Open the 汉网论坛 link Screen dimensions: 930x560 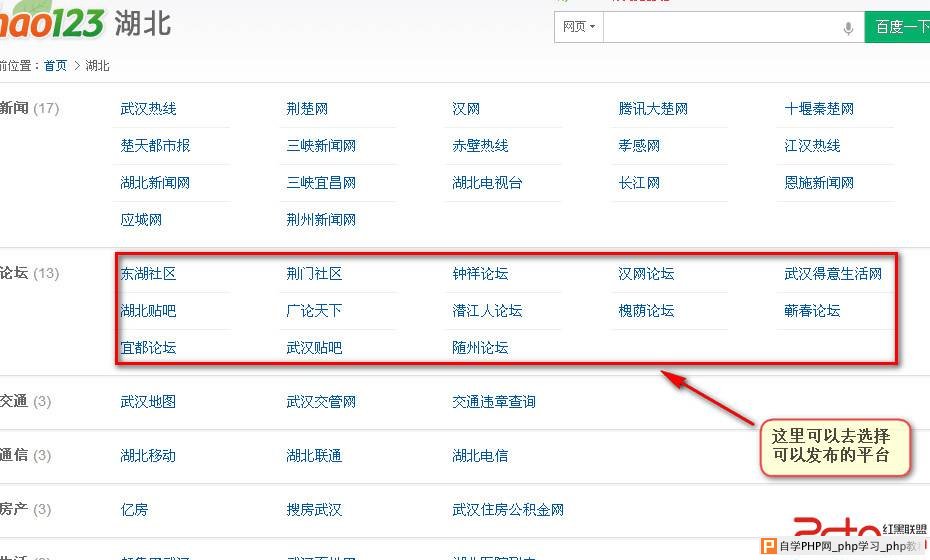click(646, 273)
